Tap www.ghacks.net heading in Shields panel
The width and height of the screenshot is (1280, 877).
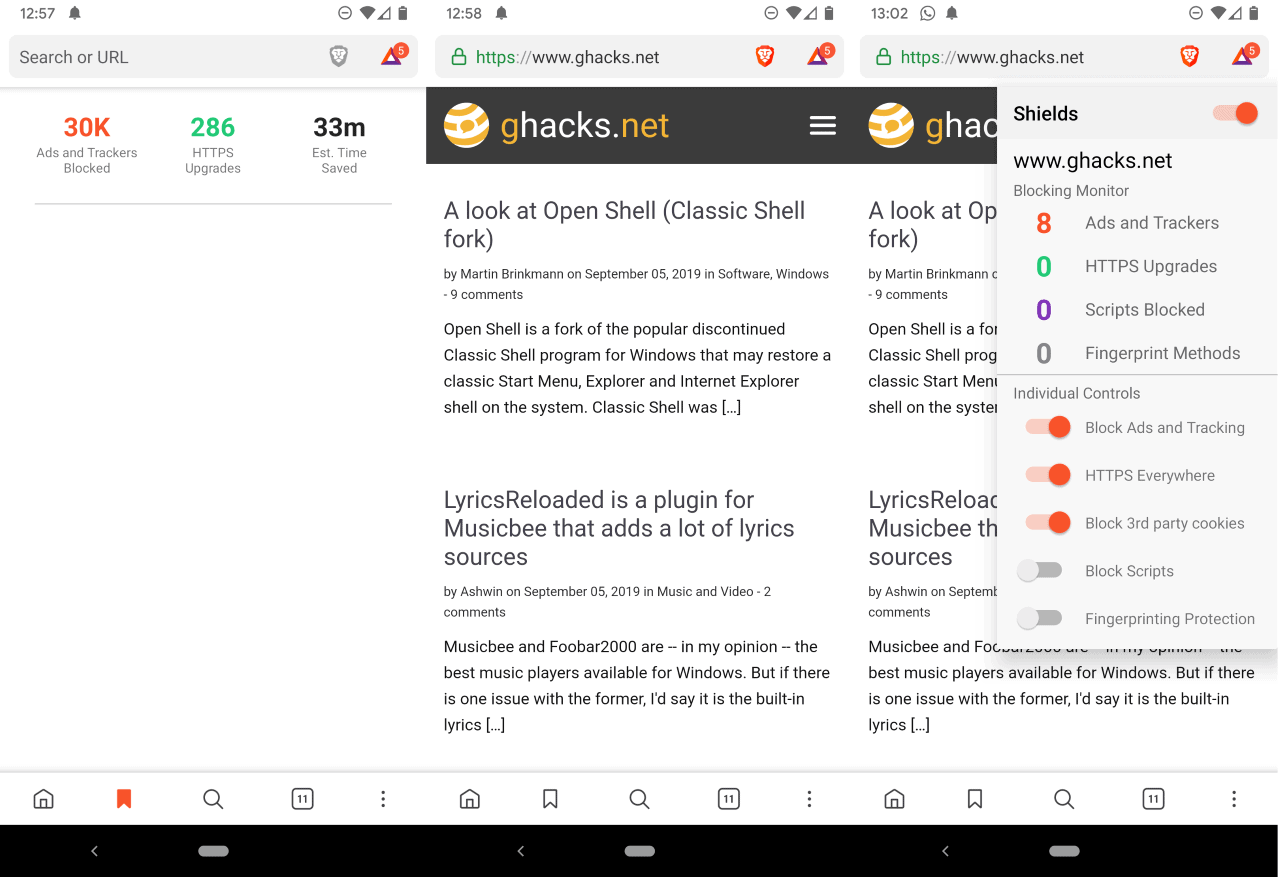click(1093, 161)
